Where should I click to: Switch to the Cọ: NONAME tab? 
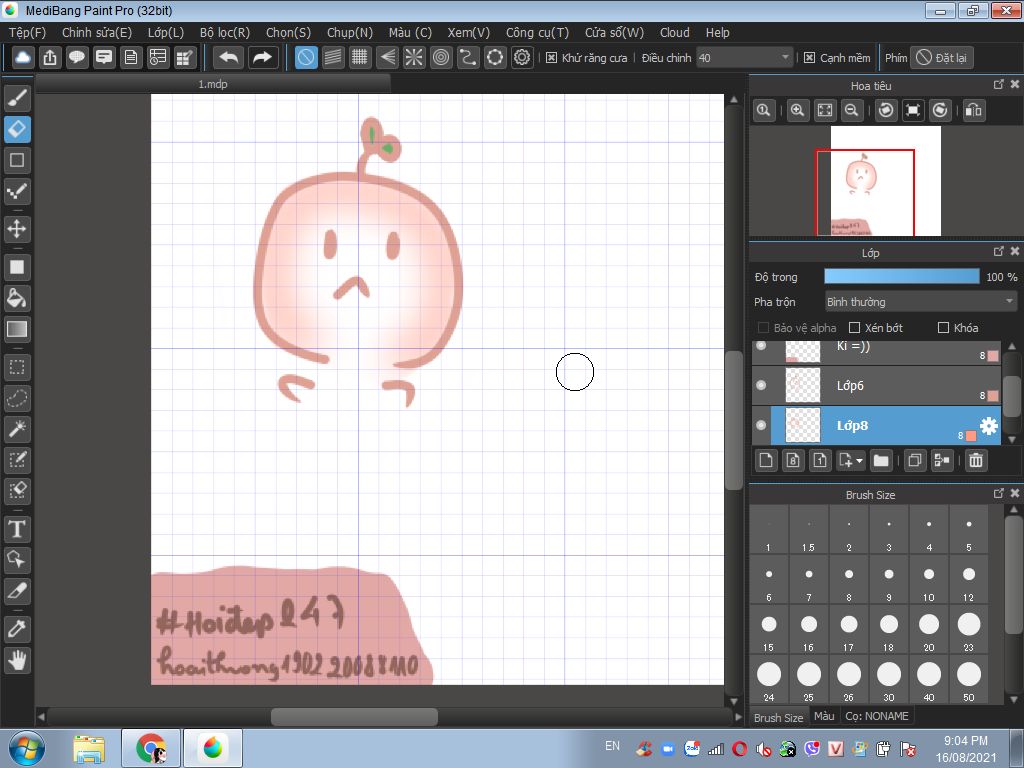(x=876, y=716)
